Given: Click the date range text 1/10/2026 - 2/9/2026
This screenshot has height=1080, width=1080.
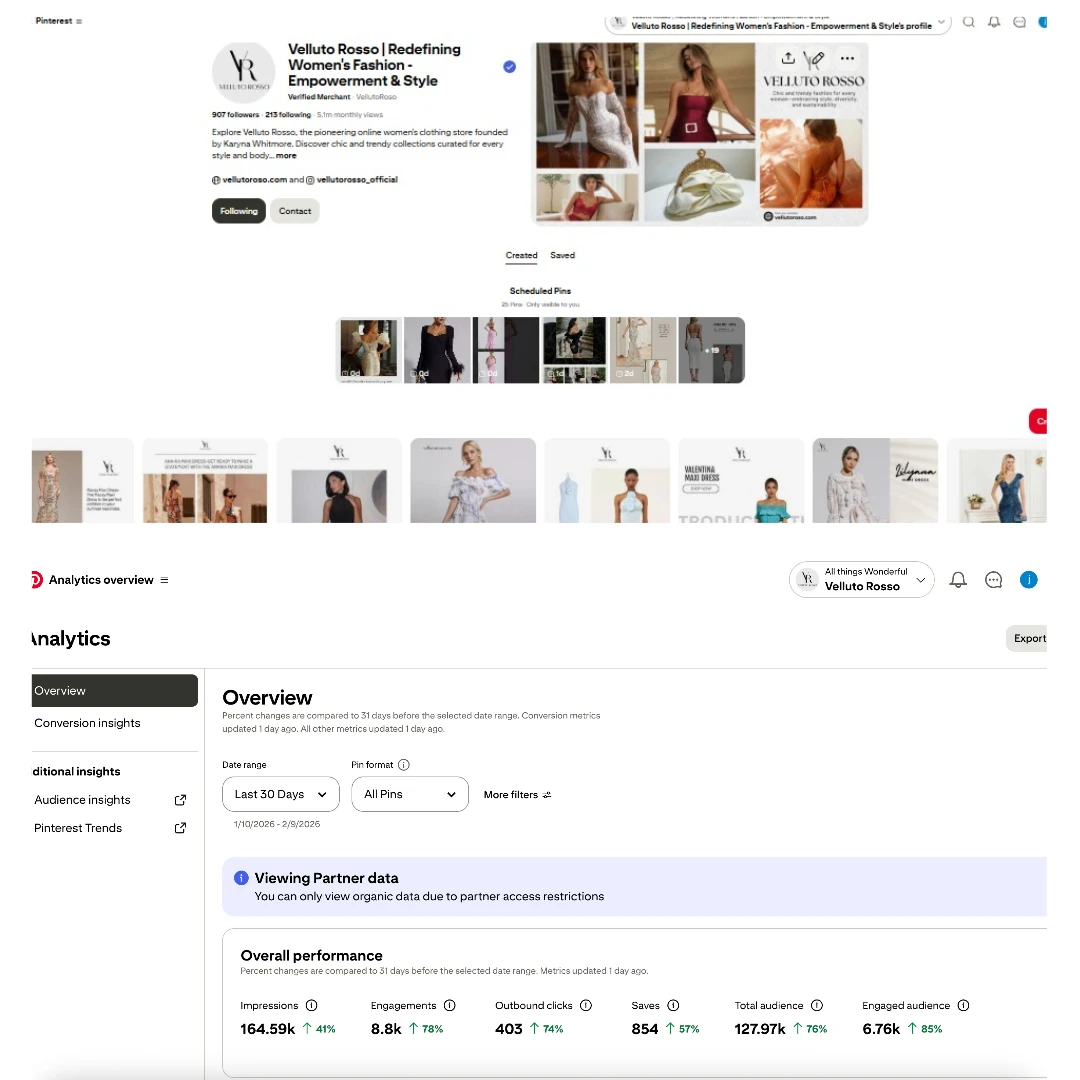Looking at the screenshot, I should coord(277,824).
